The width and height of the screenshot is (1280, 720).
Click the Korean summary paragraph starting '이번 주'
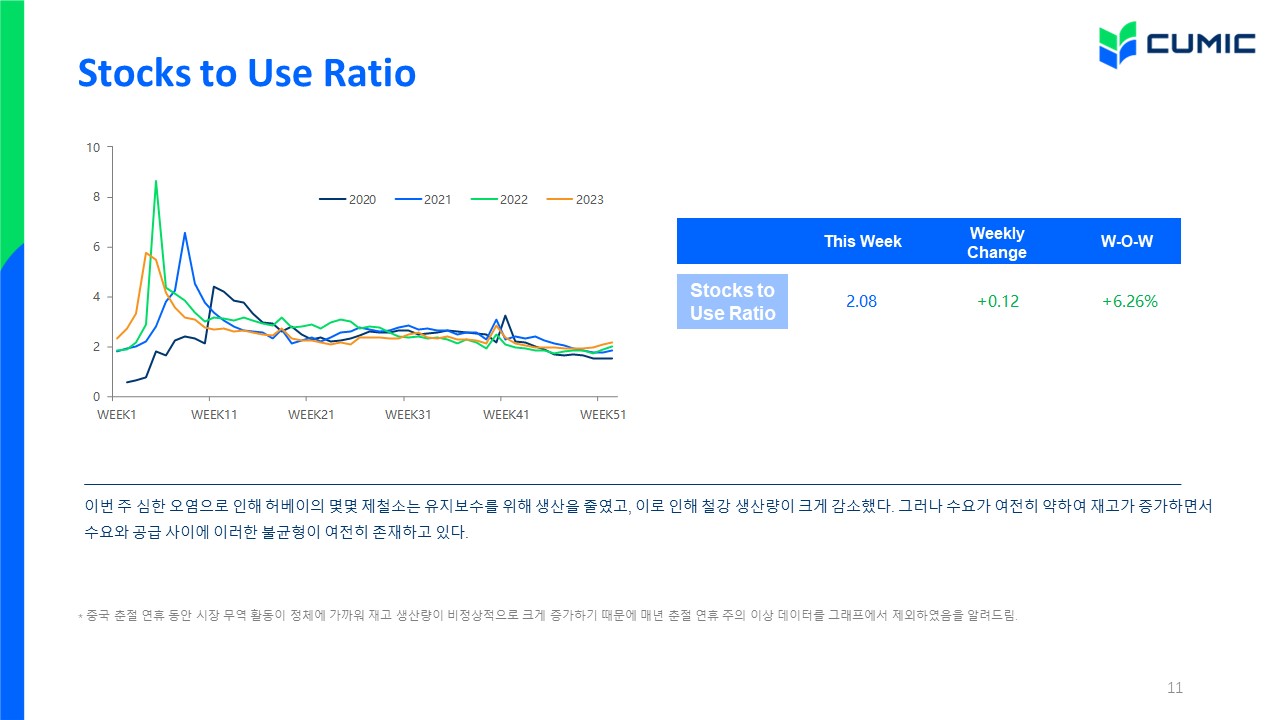pos(648,519)
